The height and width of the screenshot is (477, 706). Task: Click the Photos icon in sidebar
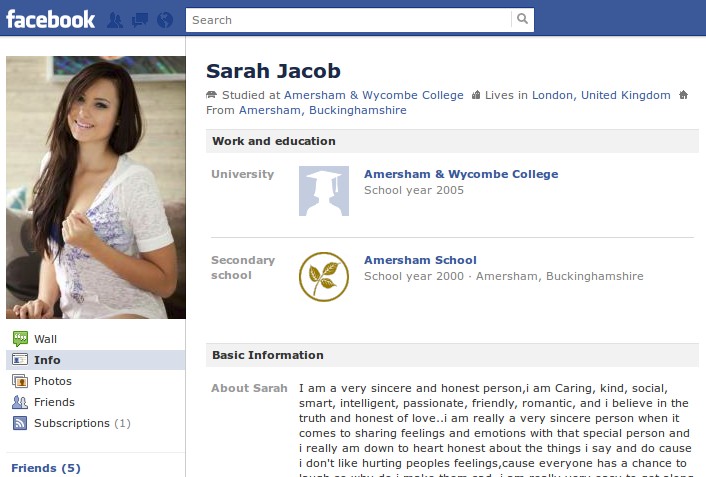tap(20, 381)
